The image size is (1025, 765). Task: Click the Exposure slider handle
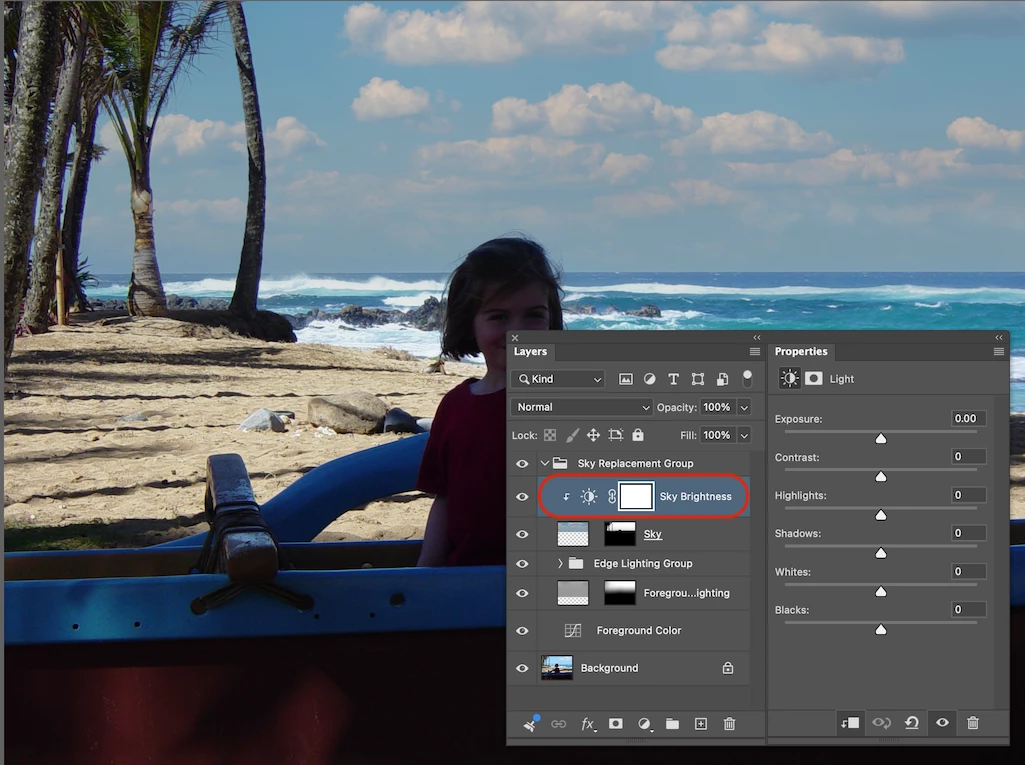tap(881, 439)
